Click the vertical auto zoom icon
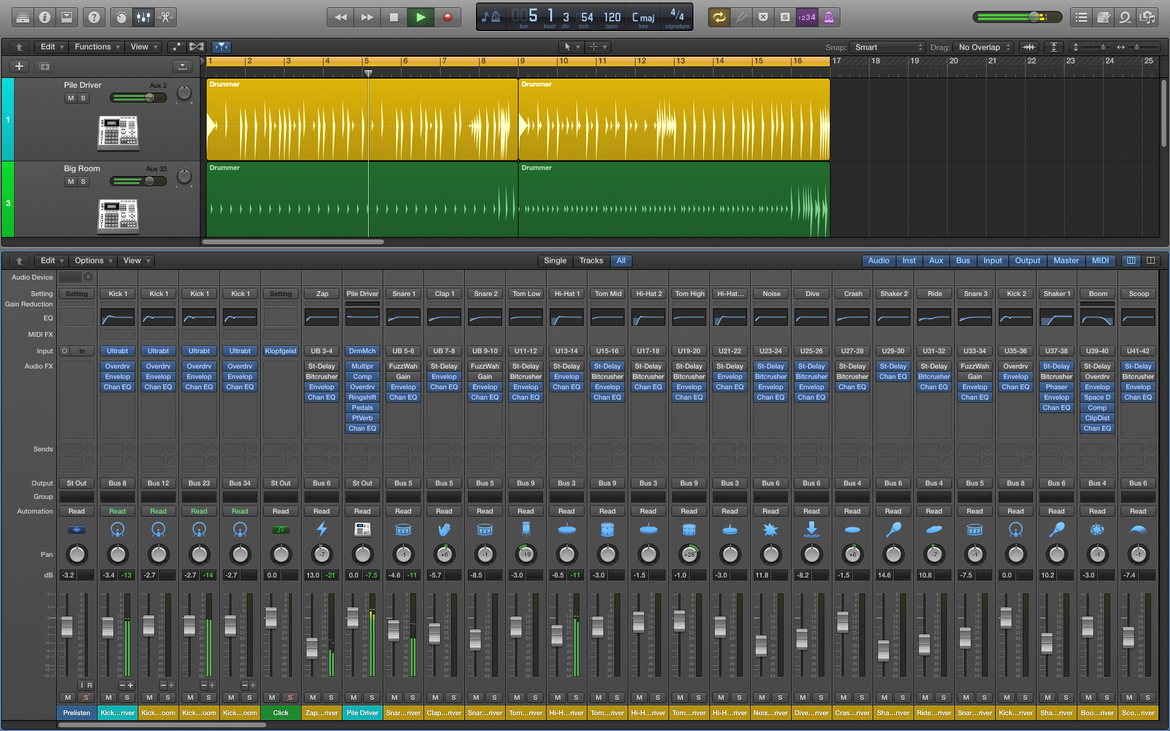The height and width of the screenshot is (731, 1170). [1054, 47]
